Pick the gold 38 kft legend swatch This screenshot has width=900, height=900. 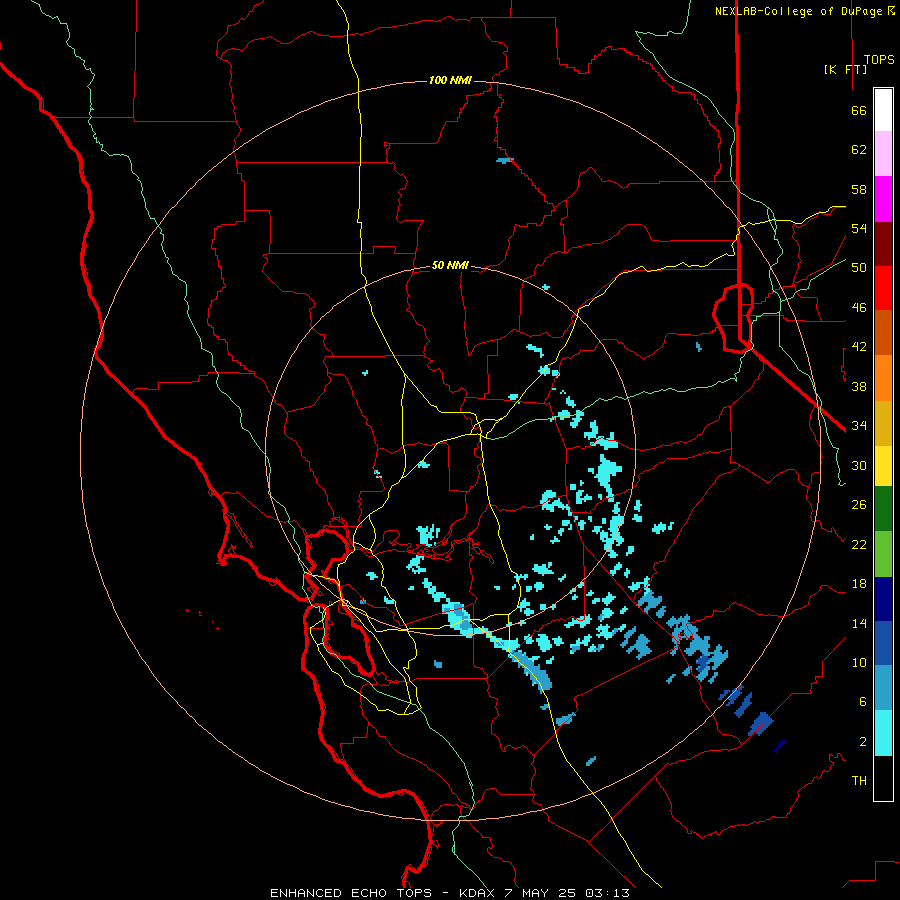click(x=883, y=423)
